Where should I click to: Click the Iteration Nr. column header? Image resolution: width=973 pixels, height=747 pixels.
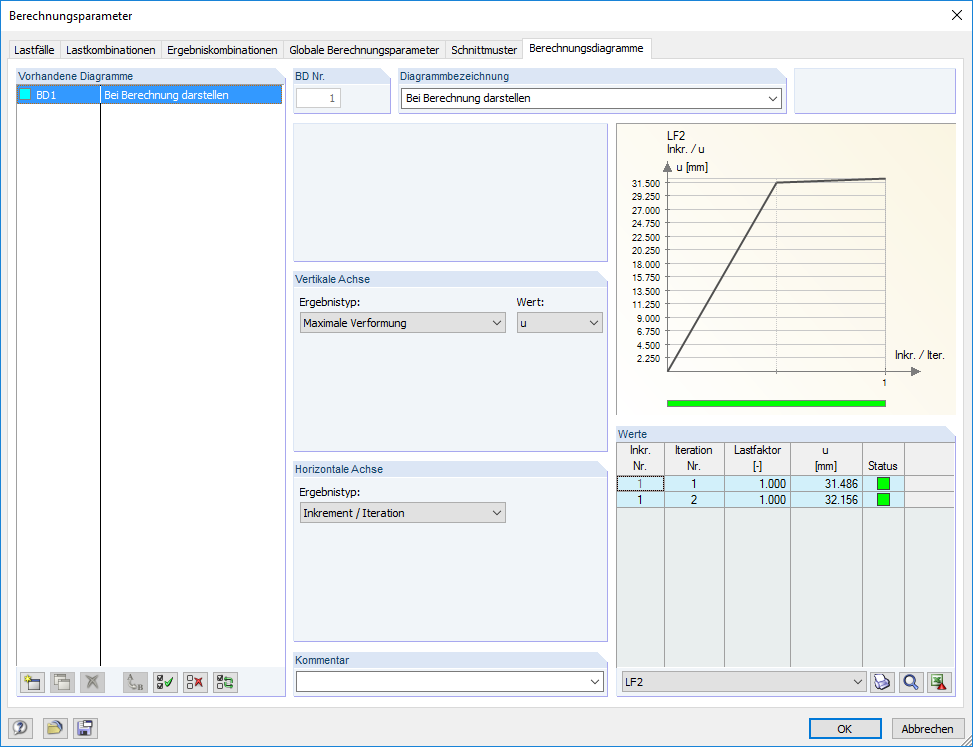[694, 458]
